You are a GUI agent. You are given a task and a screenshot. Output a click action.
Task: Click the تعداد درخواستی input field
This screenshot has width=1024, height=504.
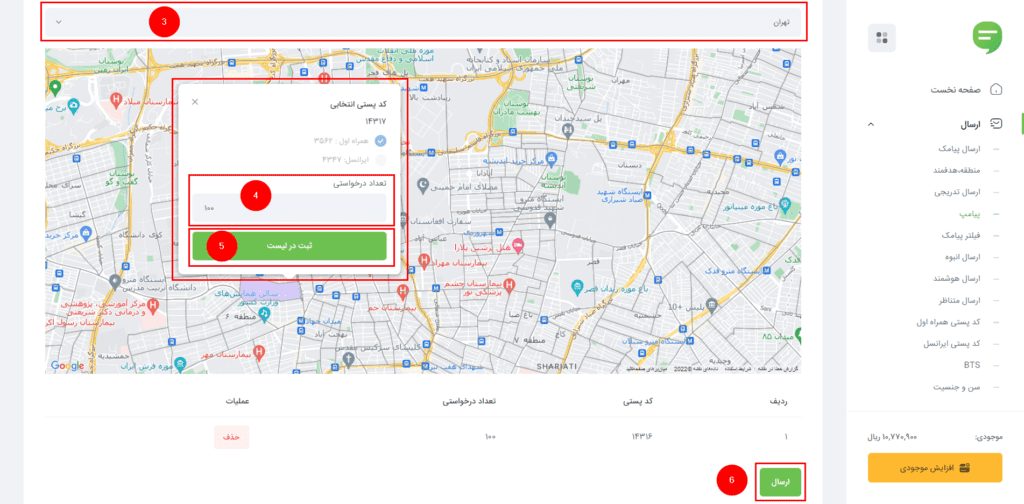click(x=289, y=208)
